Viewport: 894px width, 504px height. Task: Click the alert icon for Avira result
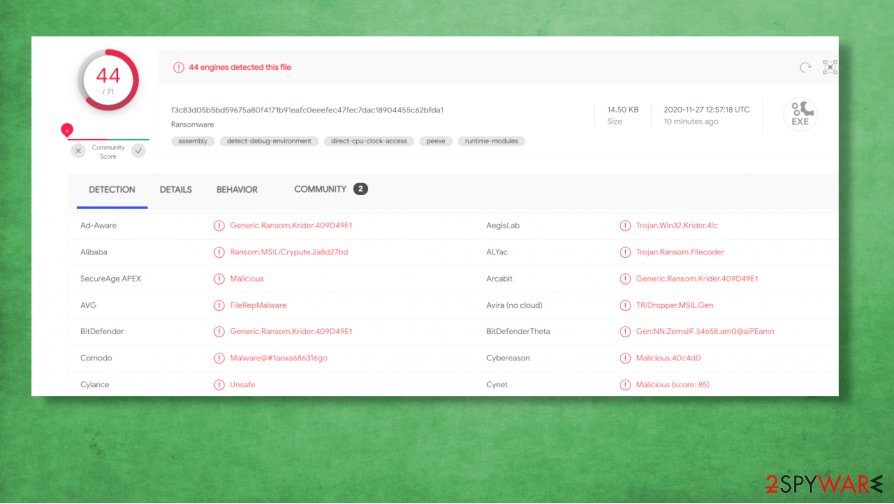point(625,306)
